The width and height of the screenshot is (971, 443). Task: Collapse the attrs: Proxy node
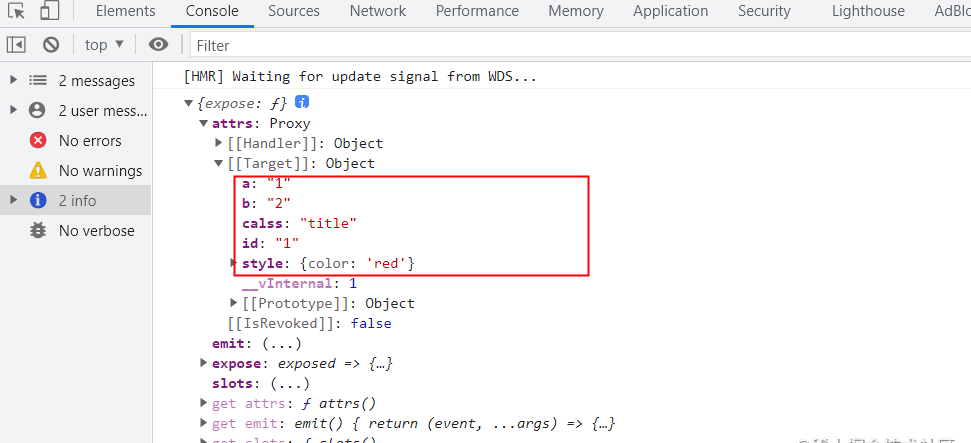[204, 123]
